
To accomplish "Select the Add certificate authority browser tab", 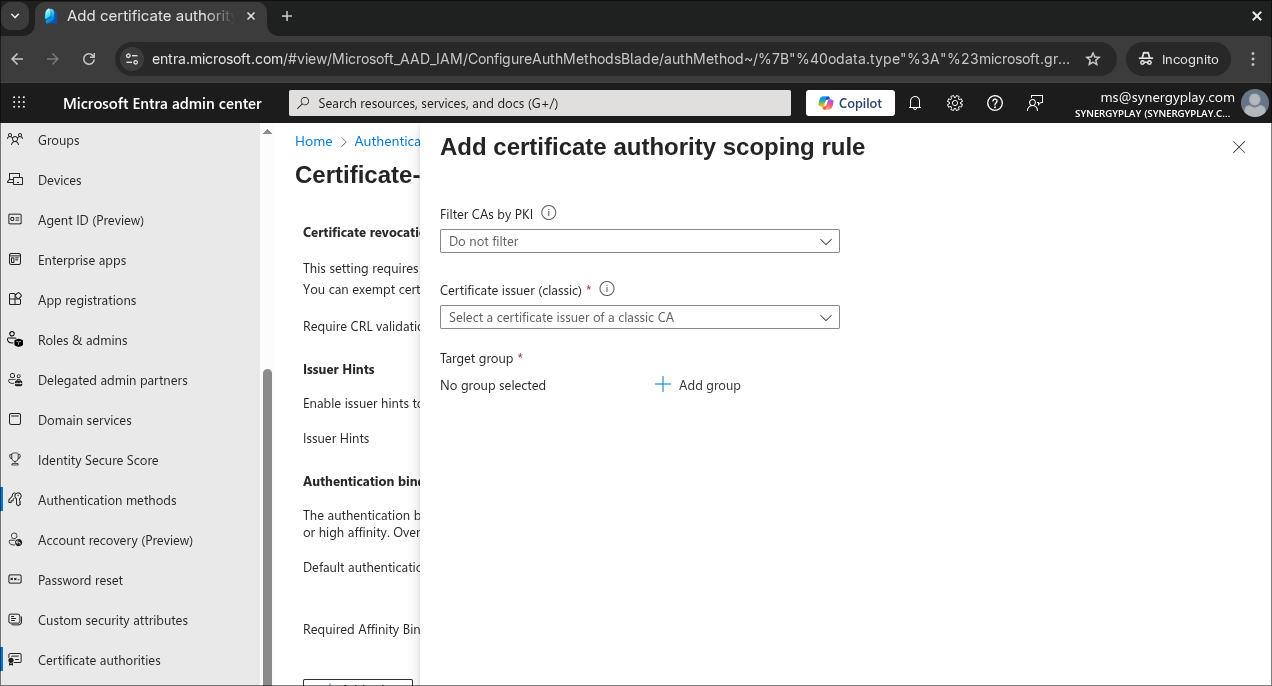I will click(152, 16).
